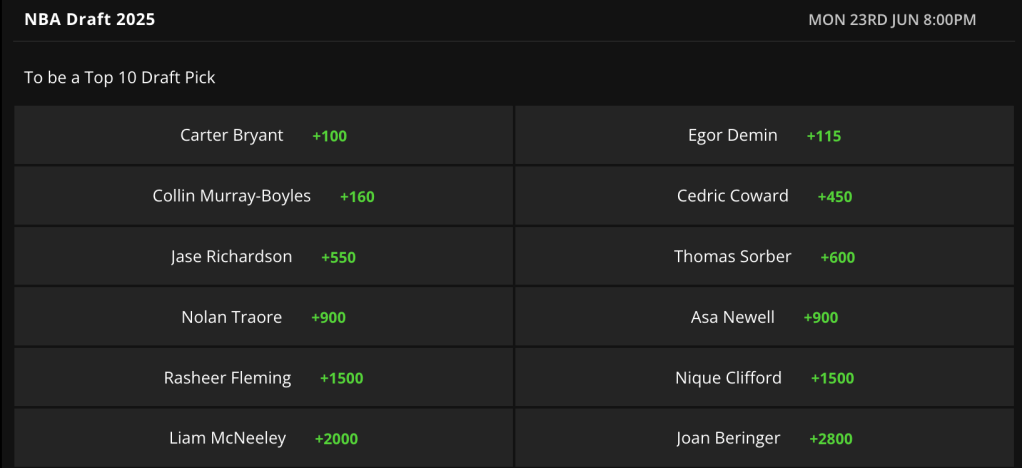Click the +450 odds number
Image resolution: width=1022 pixels, height=468 pixels.
[x=835, y=197]
